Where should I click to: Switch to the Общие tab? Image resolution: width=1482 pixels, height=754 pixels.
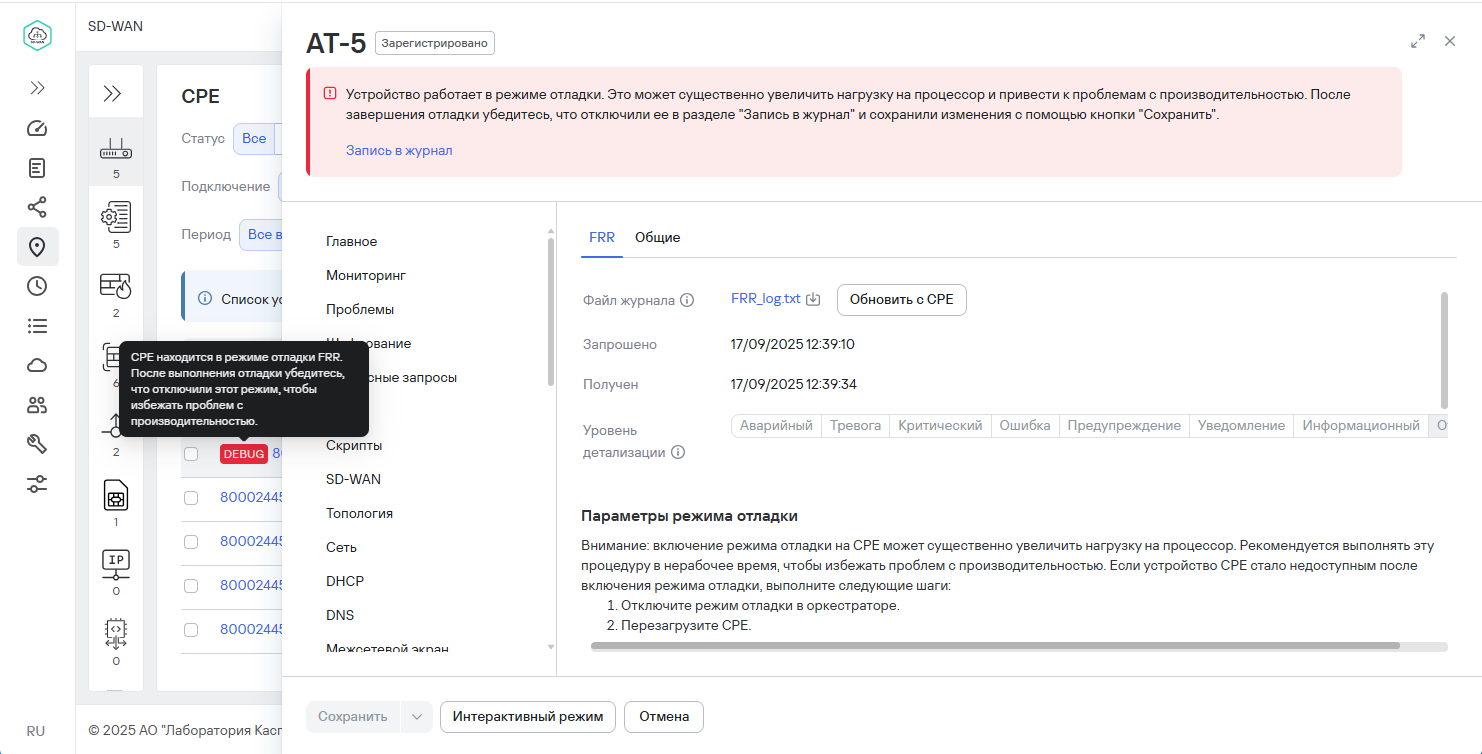[x=658, y=238]
